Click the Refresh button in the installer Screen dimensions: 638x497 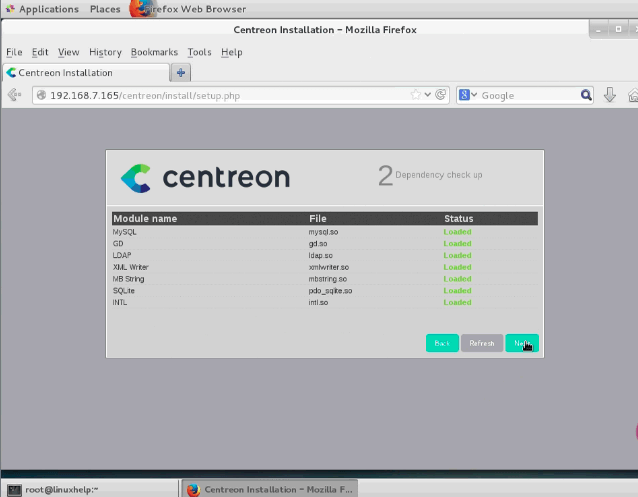coord(482,343)
